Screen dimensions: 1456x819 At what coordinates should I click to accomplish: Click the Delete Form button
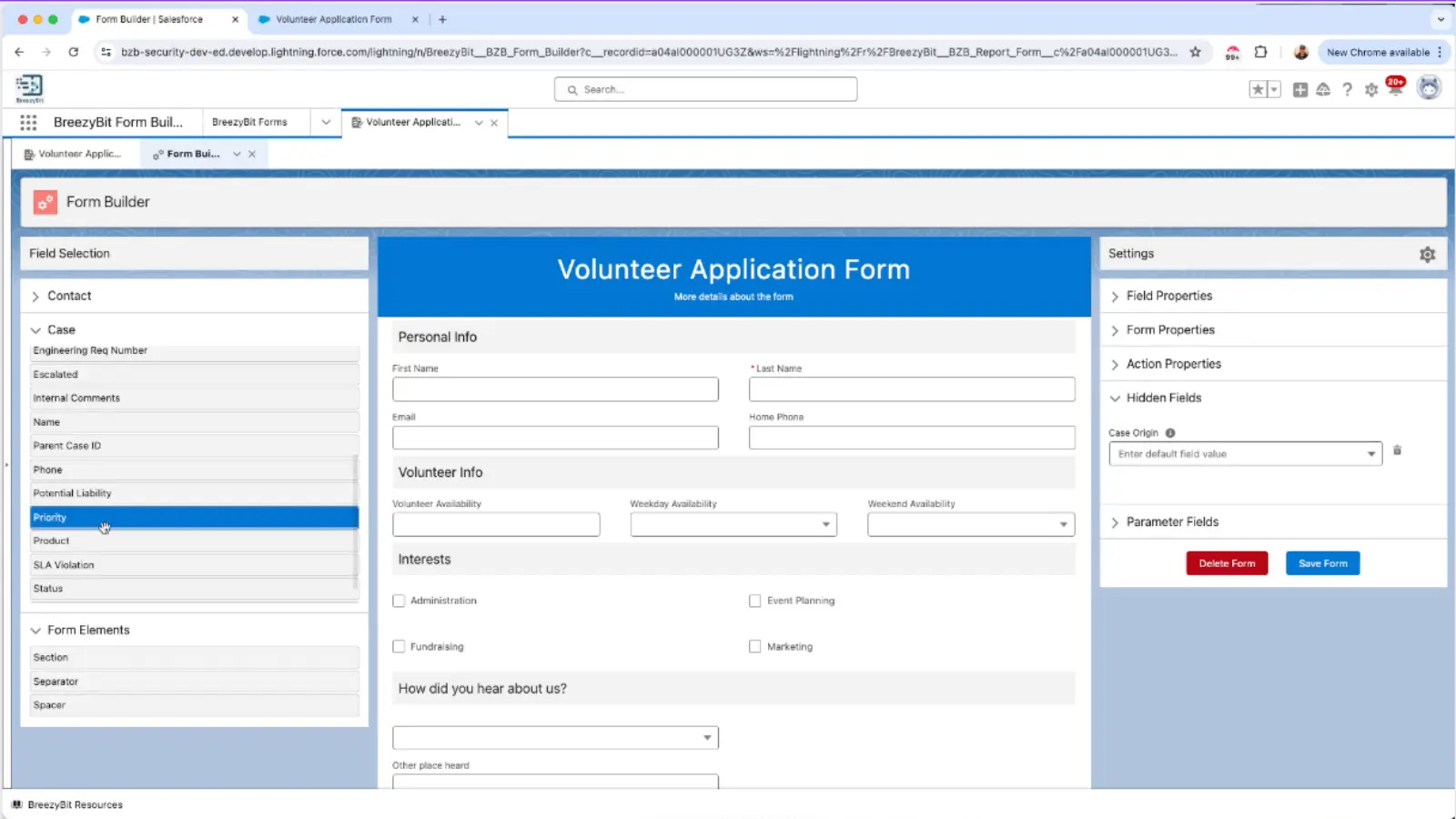tap(1227, 562)
